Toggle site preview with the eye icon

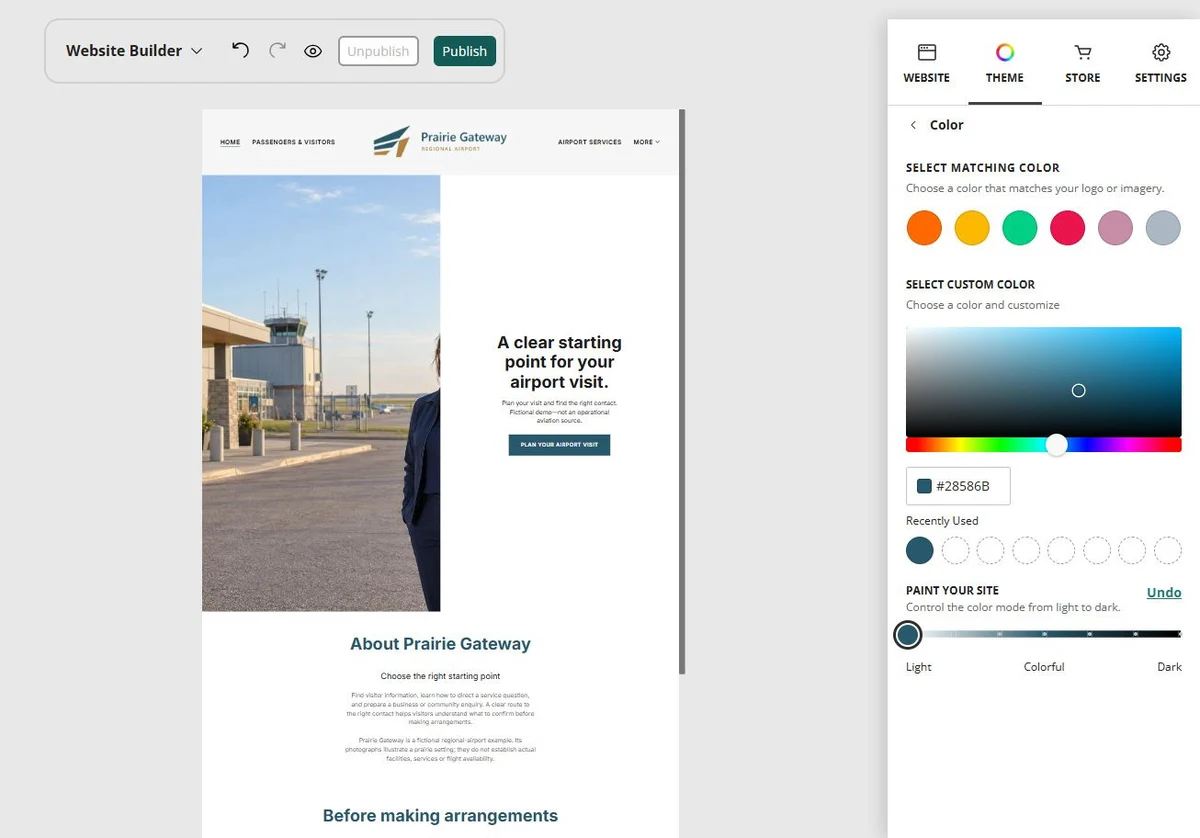pos(313,51)
